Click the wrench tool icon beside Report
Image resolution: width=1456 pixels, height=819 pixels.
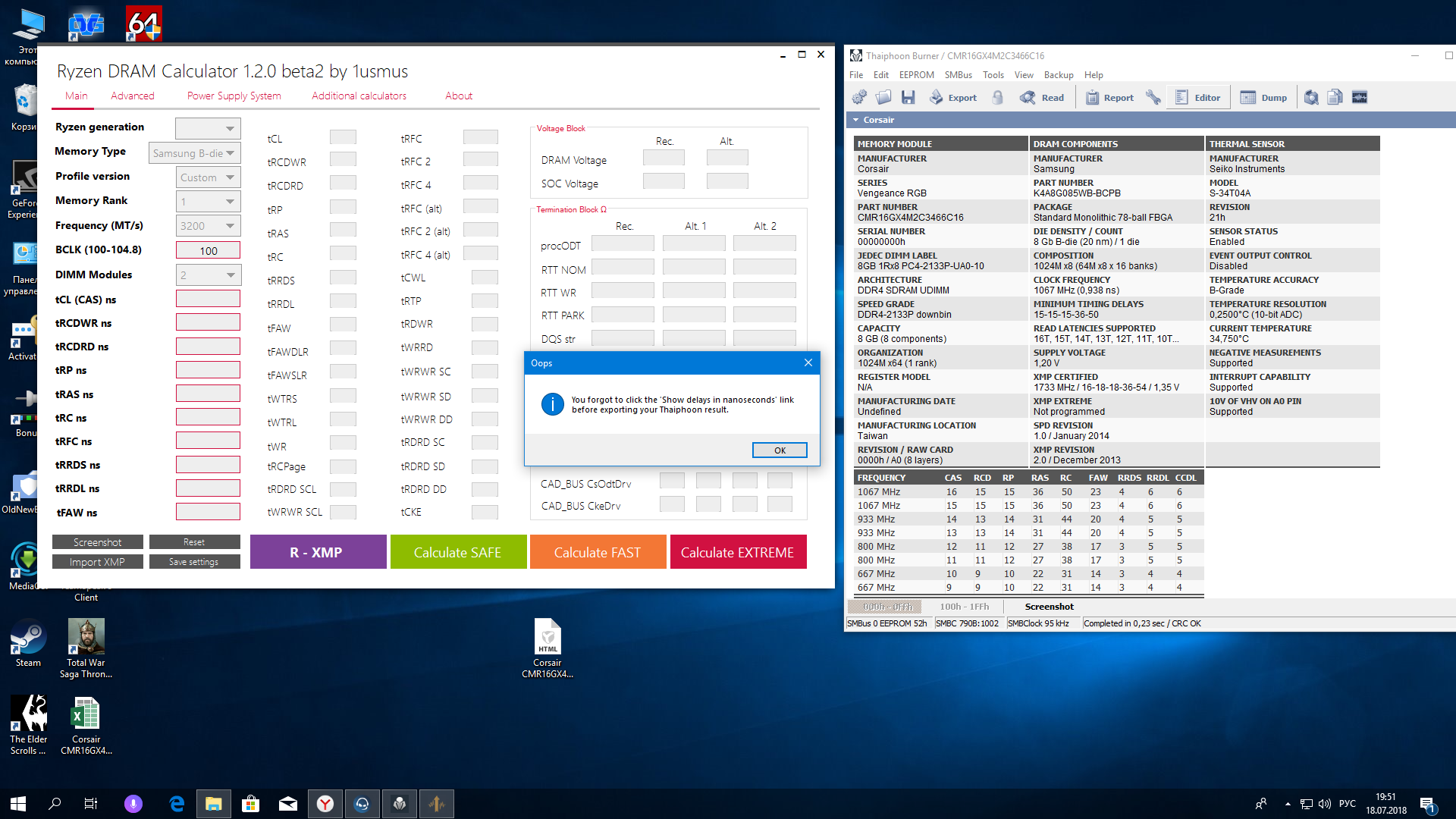[1153, 97]
